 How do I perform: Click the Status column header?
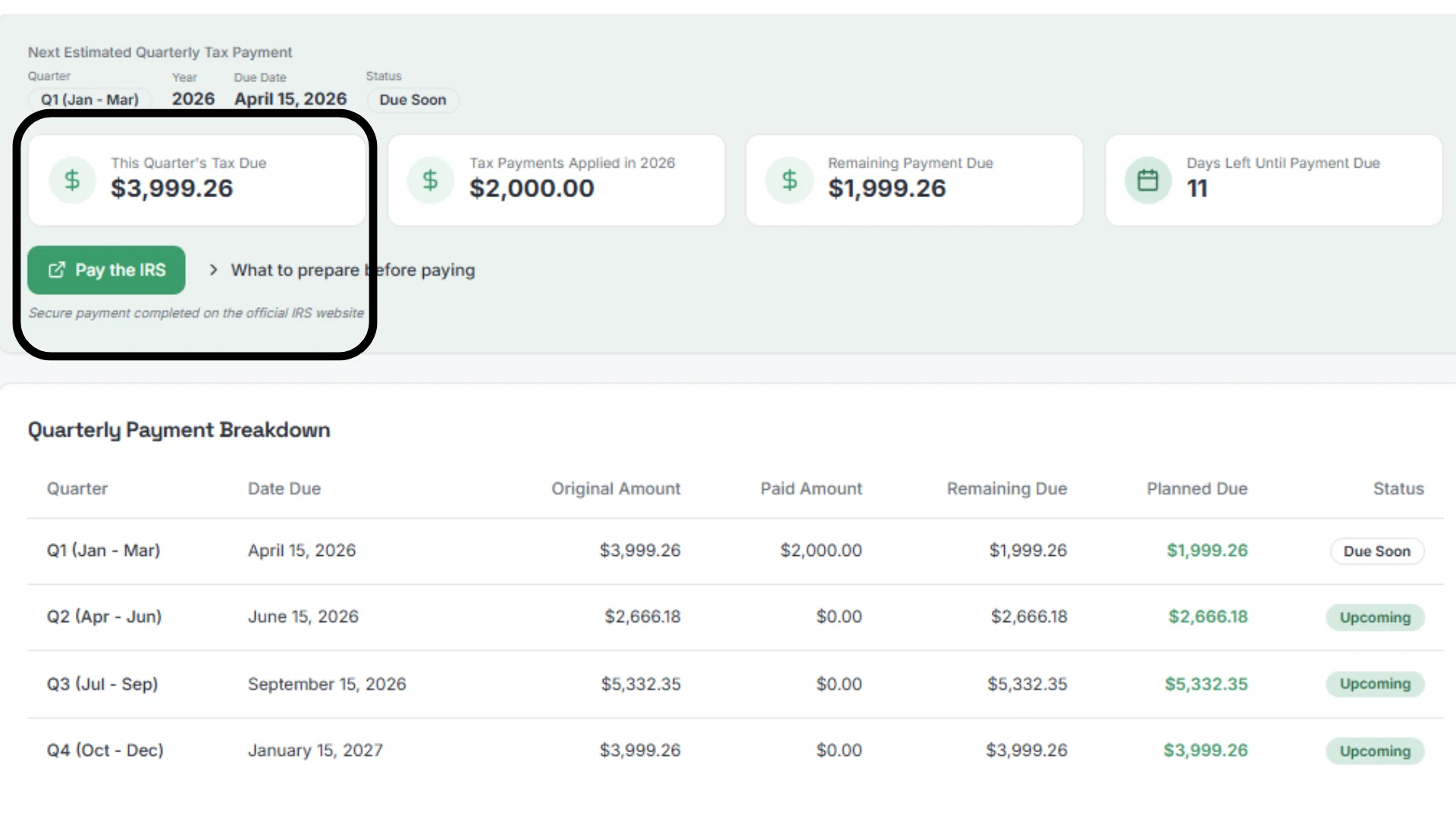click(x=1398, y=489)
